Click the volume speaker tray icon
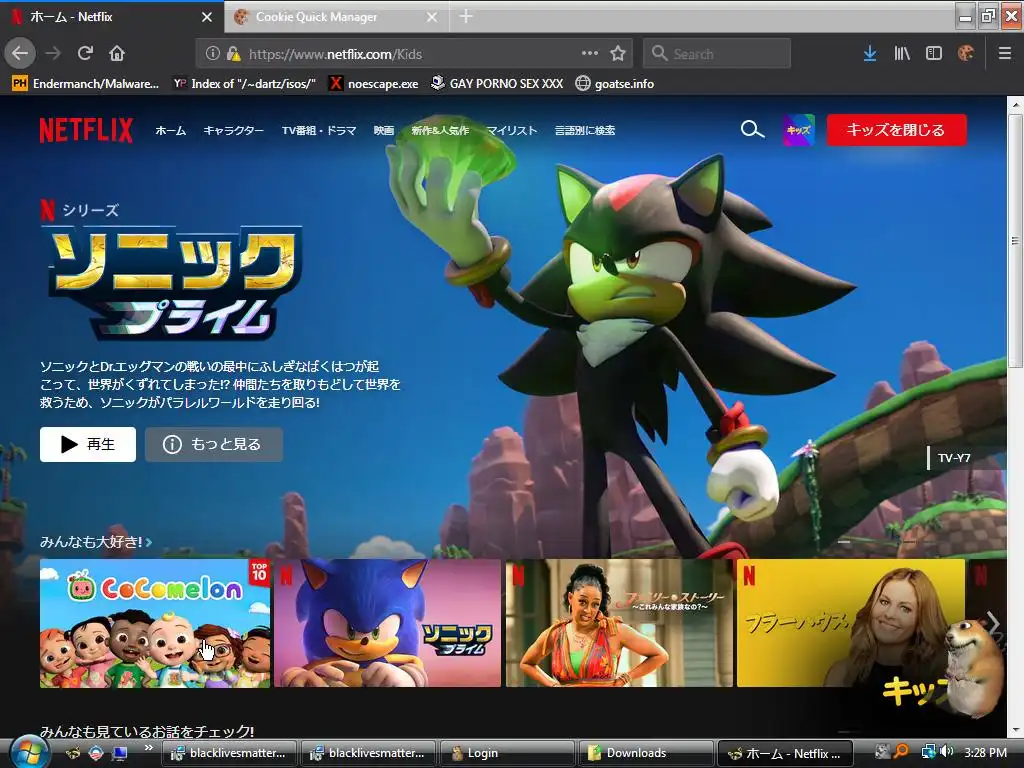The width and height of the screenshot is (1024, 768). [x=947, y=752]
